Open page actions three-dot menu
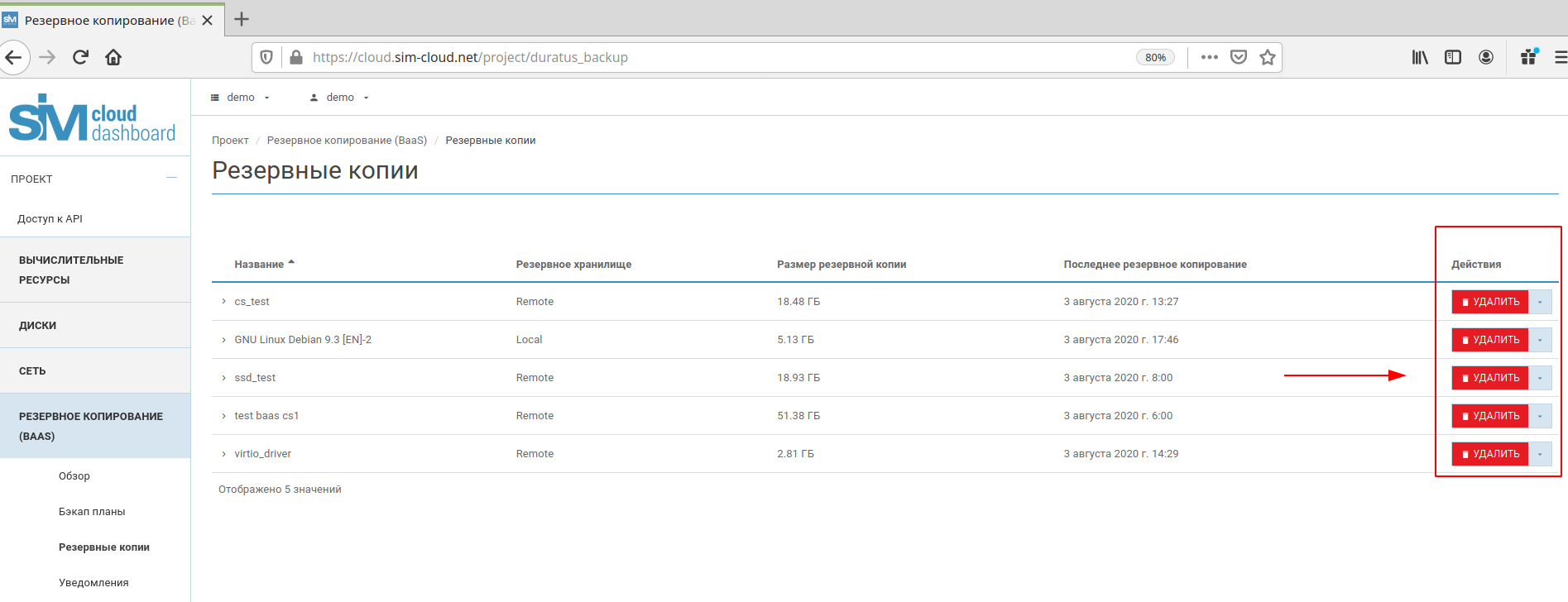 [1209, 57]
